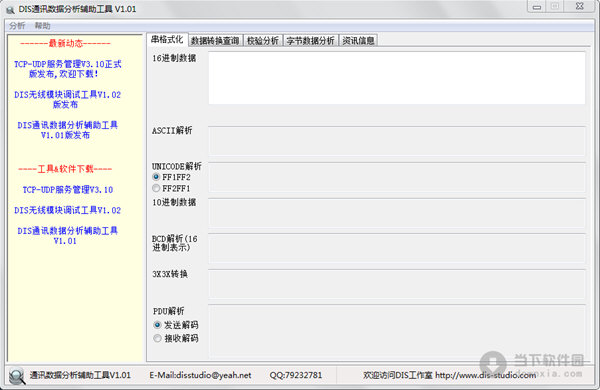Click the 16进制数据 label
Viewport: 600px width, 390px height.
[174, 58]
